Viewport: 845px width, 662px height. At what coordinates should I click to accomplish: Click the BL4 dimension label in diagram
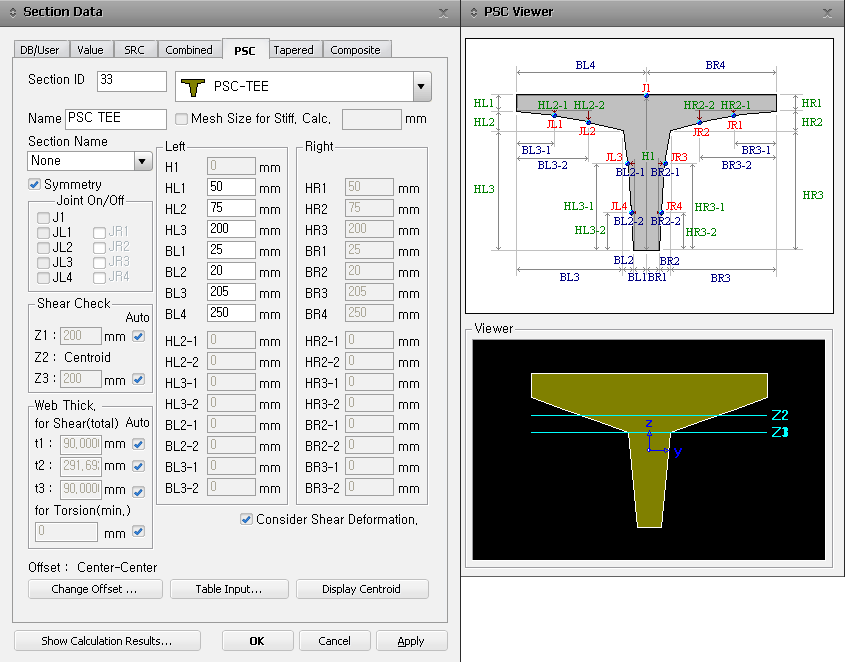click(585, 65)
